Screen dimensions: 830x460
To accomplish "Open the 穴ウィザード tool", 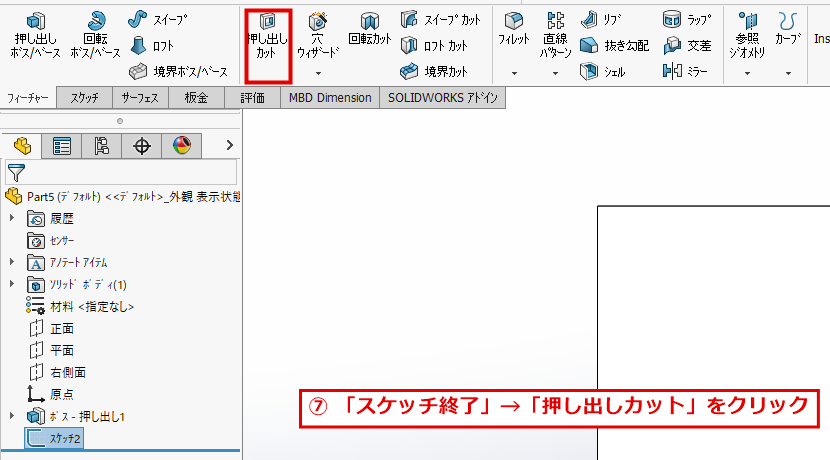I will 318,35.
